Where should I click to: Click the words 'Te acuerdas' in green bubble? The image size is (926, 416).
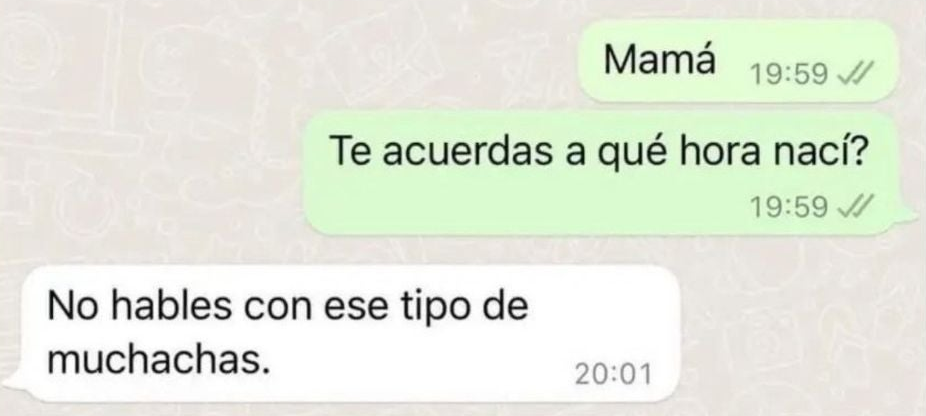pyautogui.click(x=441, y=152)
